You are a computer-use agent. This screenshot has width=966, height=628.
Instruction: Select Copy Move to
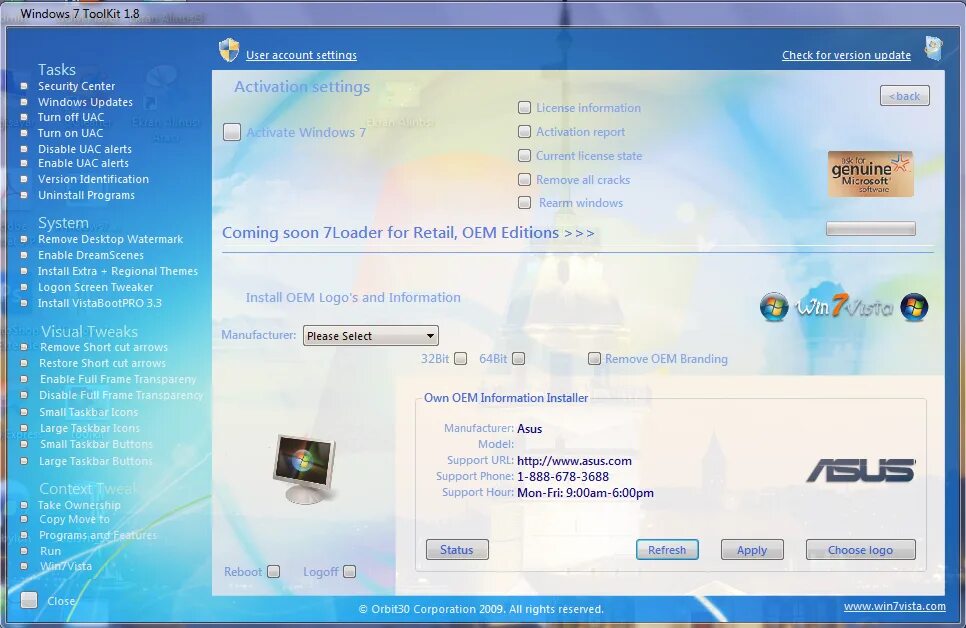coord(75,520)
